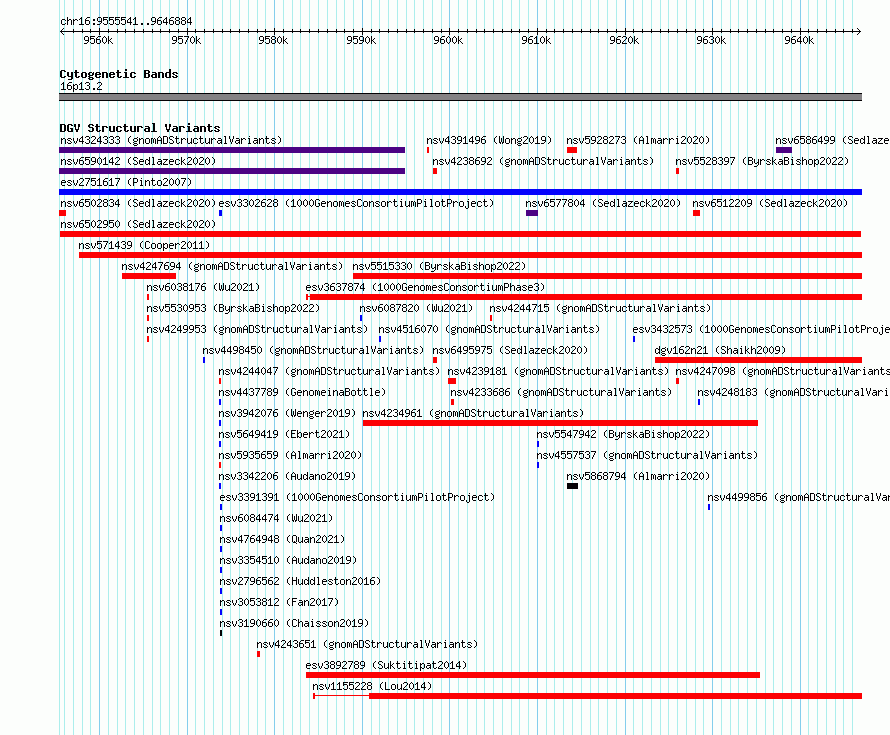The image size is (890, 735).
Task: Click the nsv5530953 ByrskaBishop2022 label
Action: pyautogui.click(x=233, y=308)
